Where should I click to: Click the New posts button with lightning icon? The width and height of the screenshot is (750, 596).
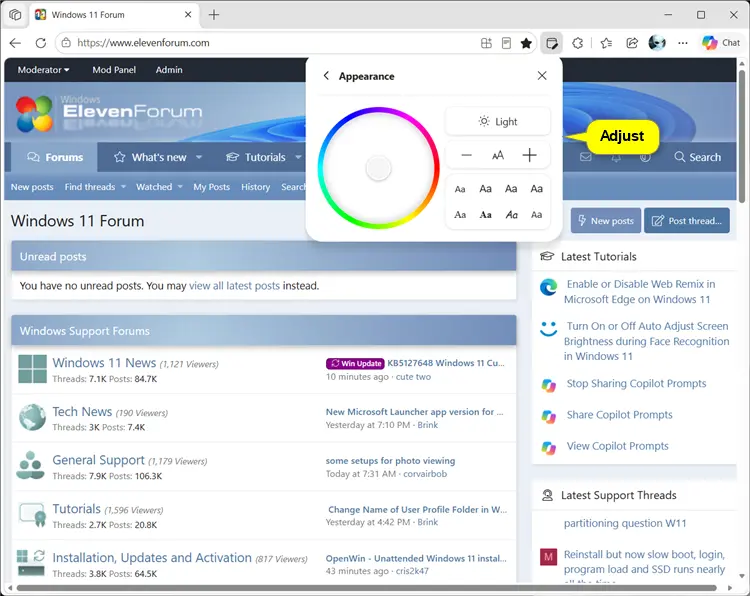pyautogui.click(x=606, y=221)
